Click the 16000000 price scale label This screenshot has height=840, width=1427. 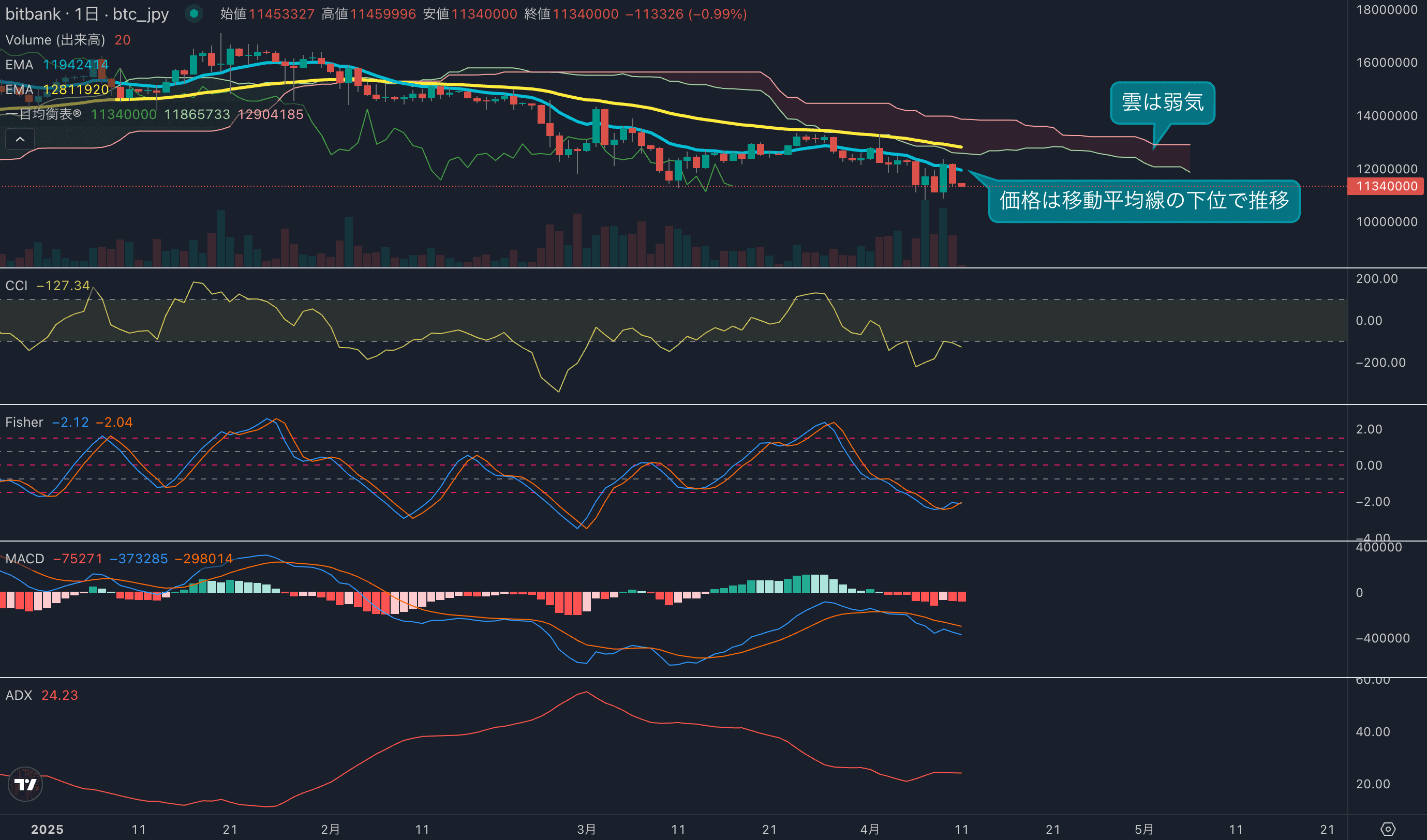tap(1386, 62)
